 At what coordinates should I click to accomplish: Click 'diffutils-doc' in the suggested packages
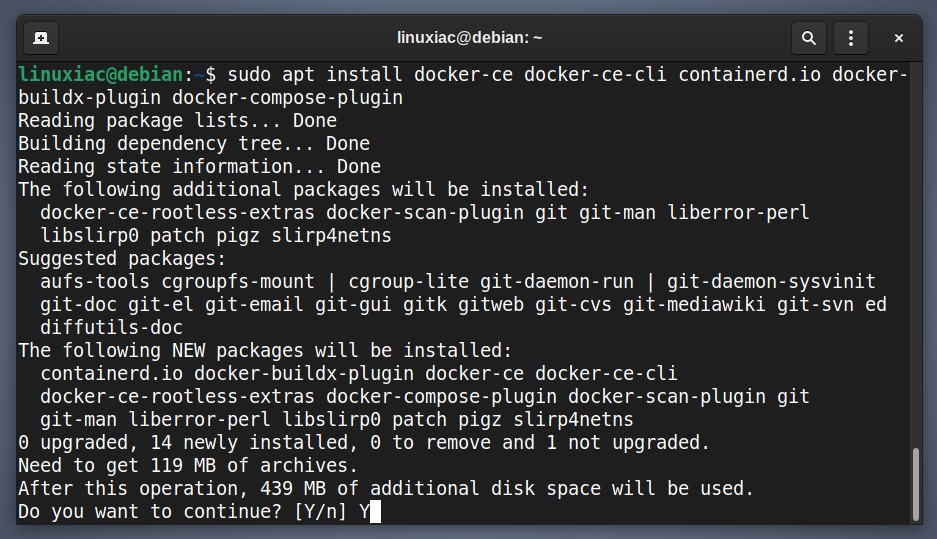pos(111,327)
